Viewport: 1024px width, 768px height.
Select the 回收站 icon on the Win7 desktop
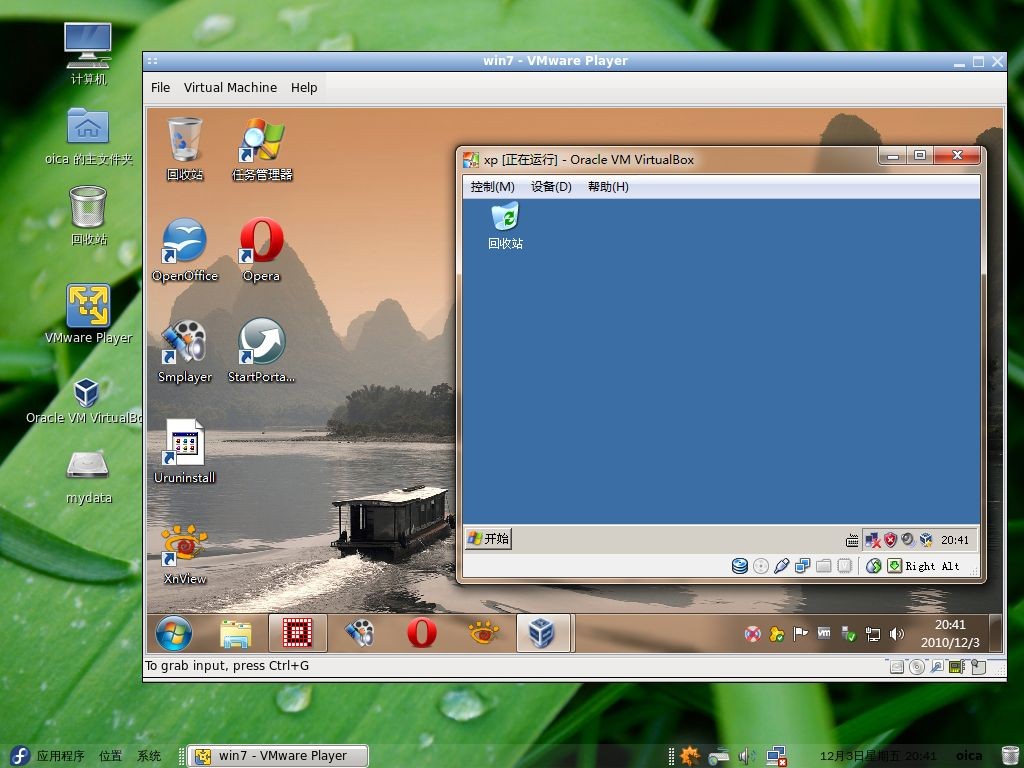click(185, 149)
